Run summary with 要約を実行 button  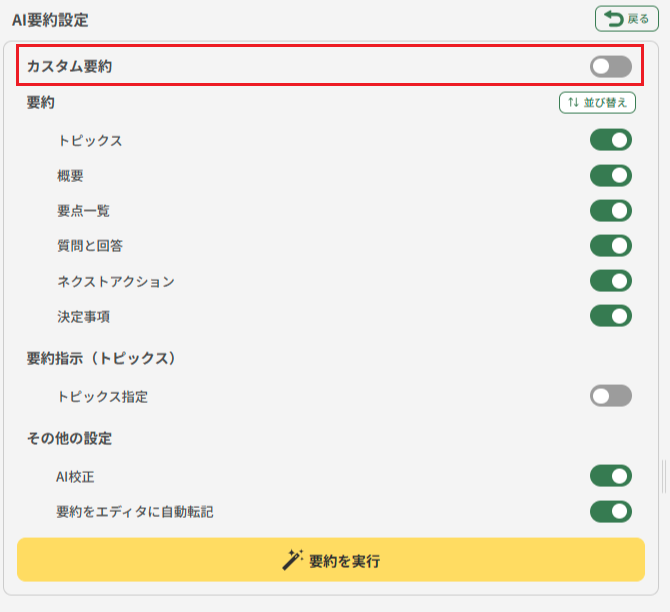[x=331, y=560]
